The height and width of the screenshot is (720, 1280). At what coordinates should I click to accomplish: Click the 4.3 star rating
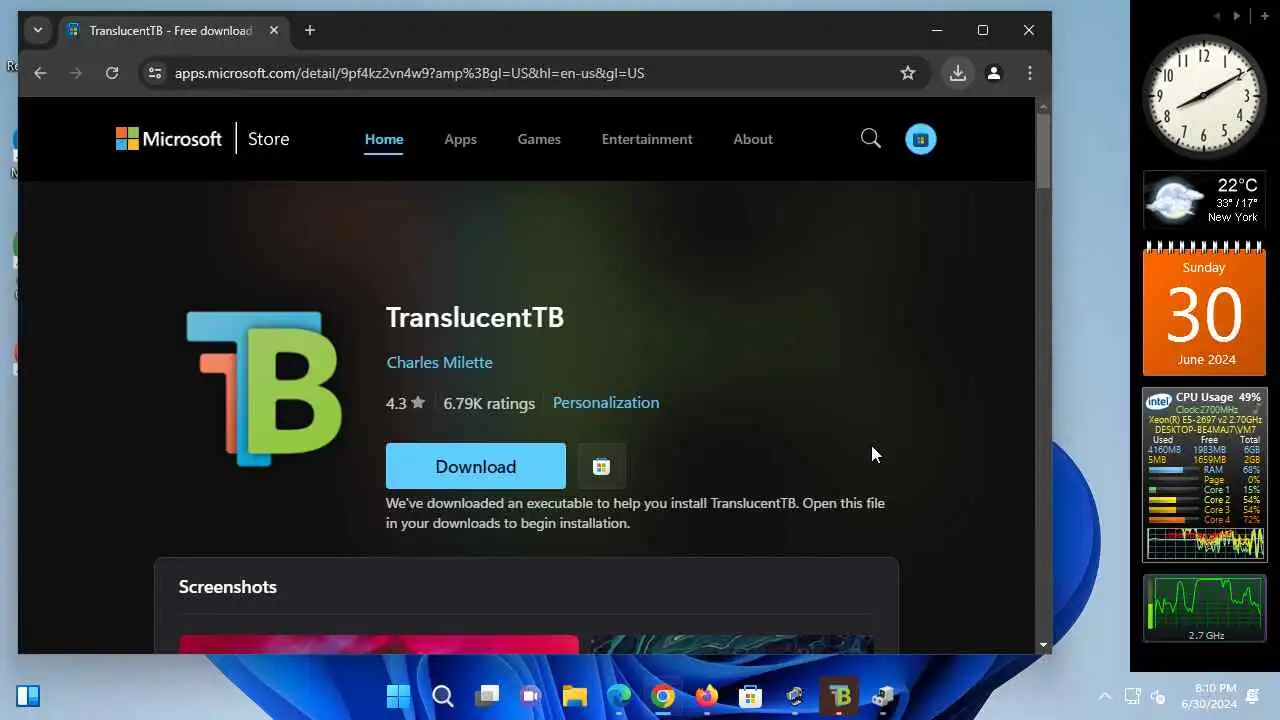coord(405,403)
